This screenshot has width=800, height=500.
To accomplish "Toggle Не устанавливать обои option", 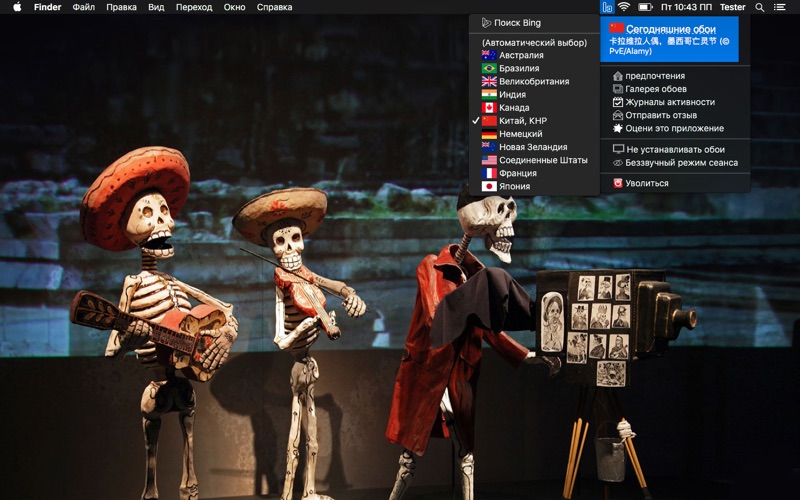I will click(675, 149).
